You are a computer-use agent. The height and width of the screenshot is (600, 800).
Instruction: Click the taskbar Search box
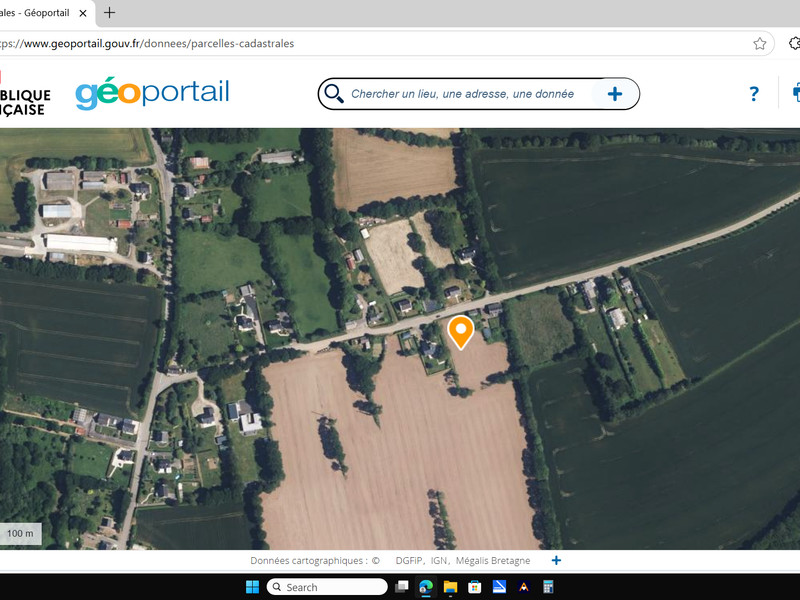[x=327, y=587]
